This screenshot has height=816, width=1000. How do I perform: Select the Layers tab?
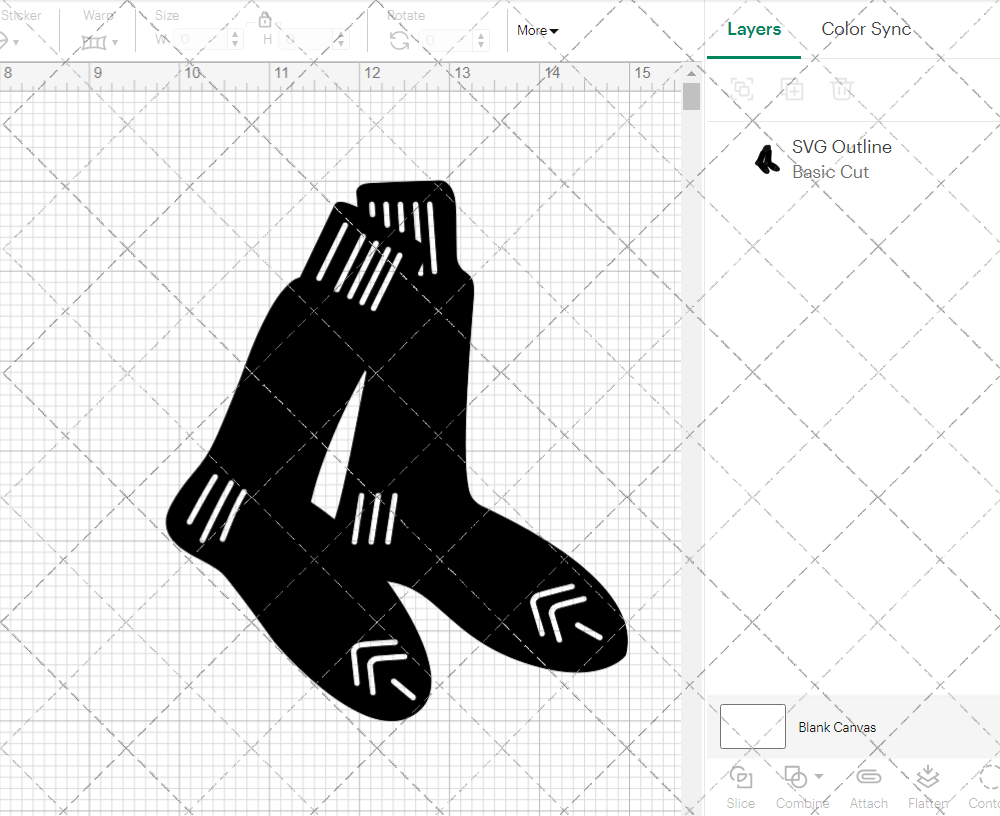(x=754, y=29)
